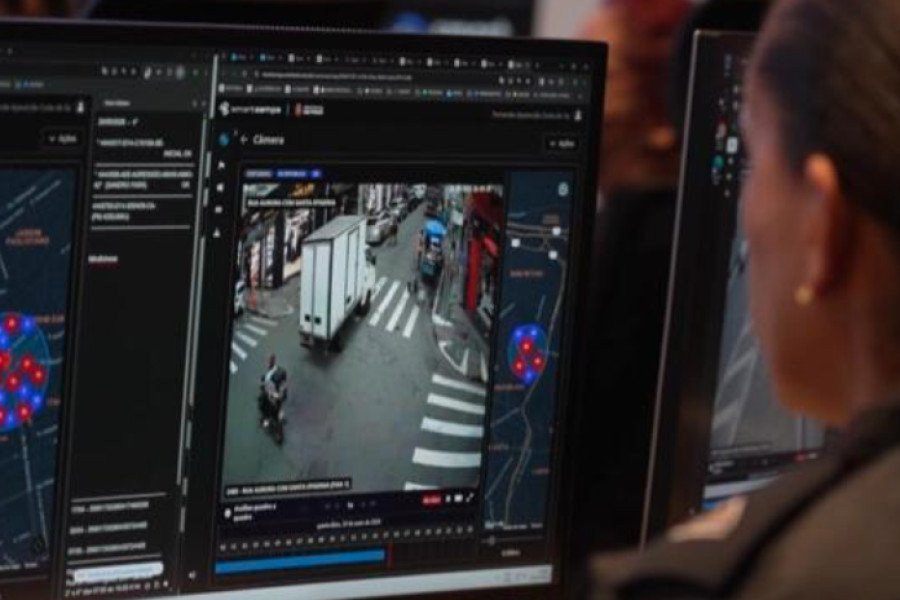Click the top sidebar icon left of the video

[x=221, y=166]
